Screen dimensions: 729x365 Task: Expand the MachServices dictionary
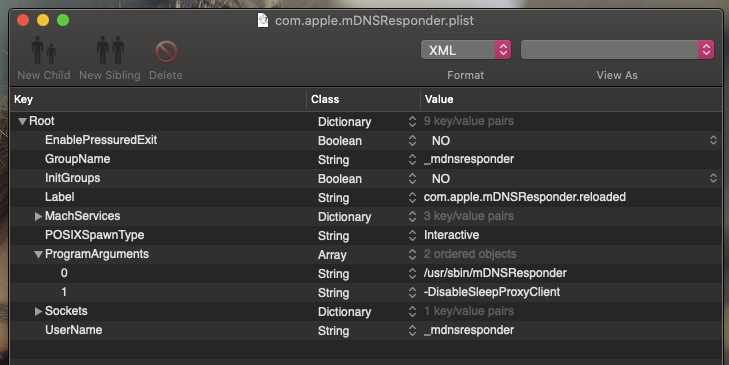[38, 217]
